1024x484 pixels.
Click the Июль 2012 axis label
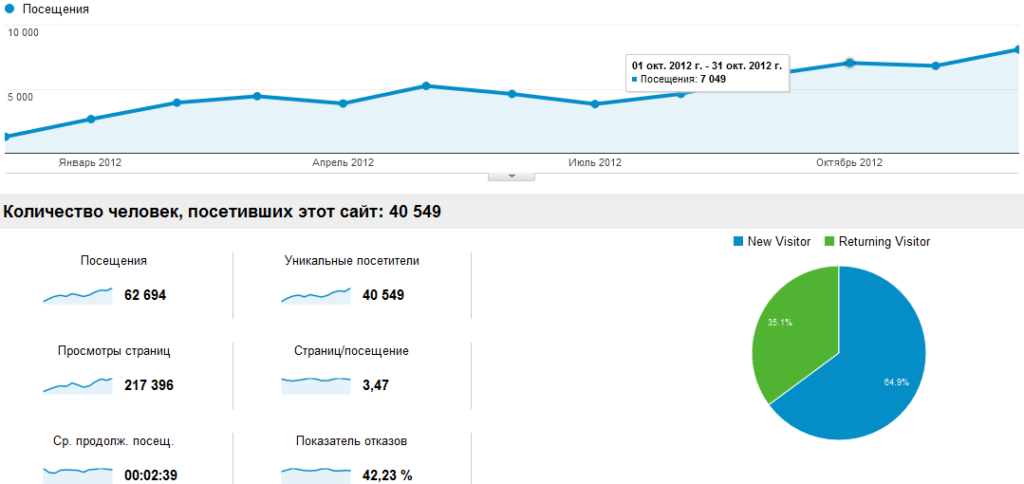click(x=595, y=163)
